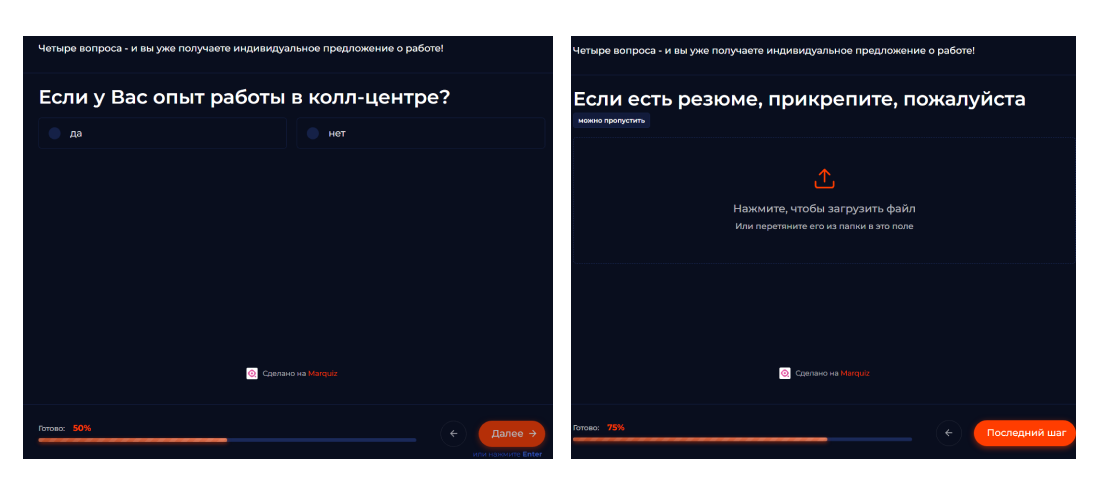Click the 'Последний шаг' button

coord(1026,433)
